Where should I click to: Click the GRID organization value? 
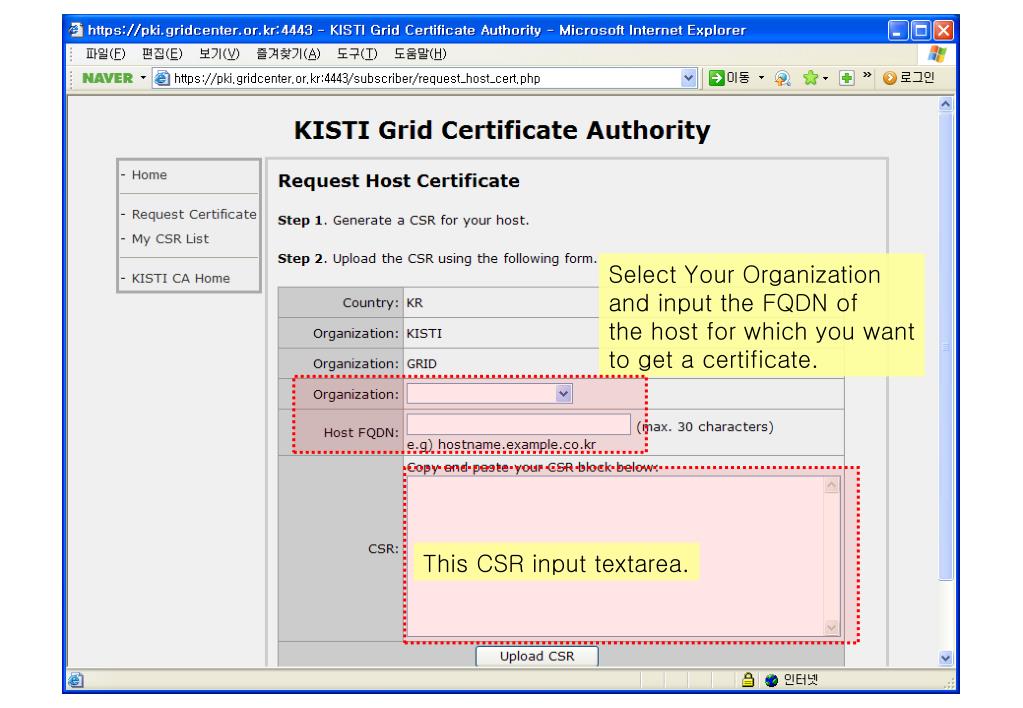(x=421, y=363)
